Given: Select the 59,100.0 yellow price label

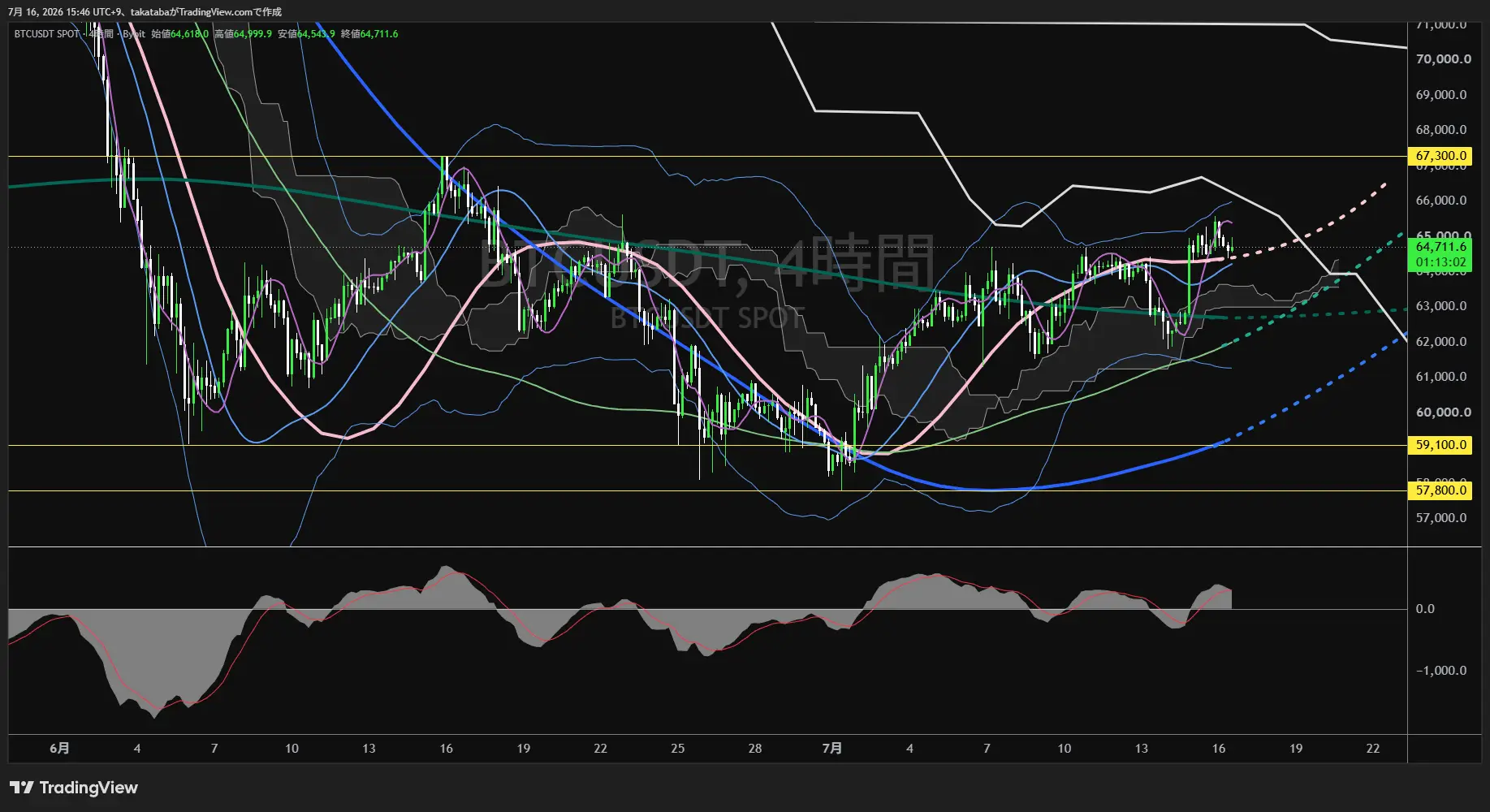Looking at the screenshot, I should click(x=1440, y=445).
